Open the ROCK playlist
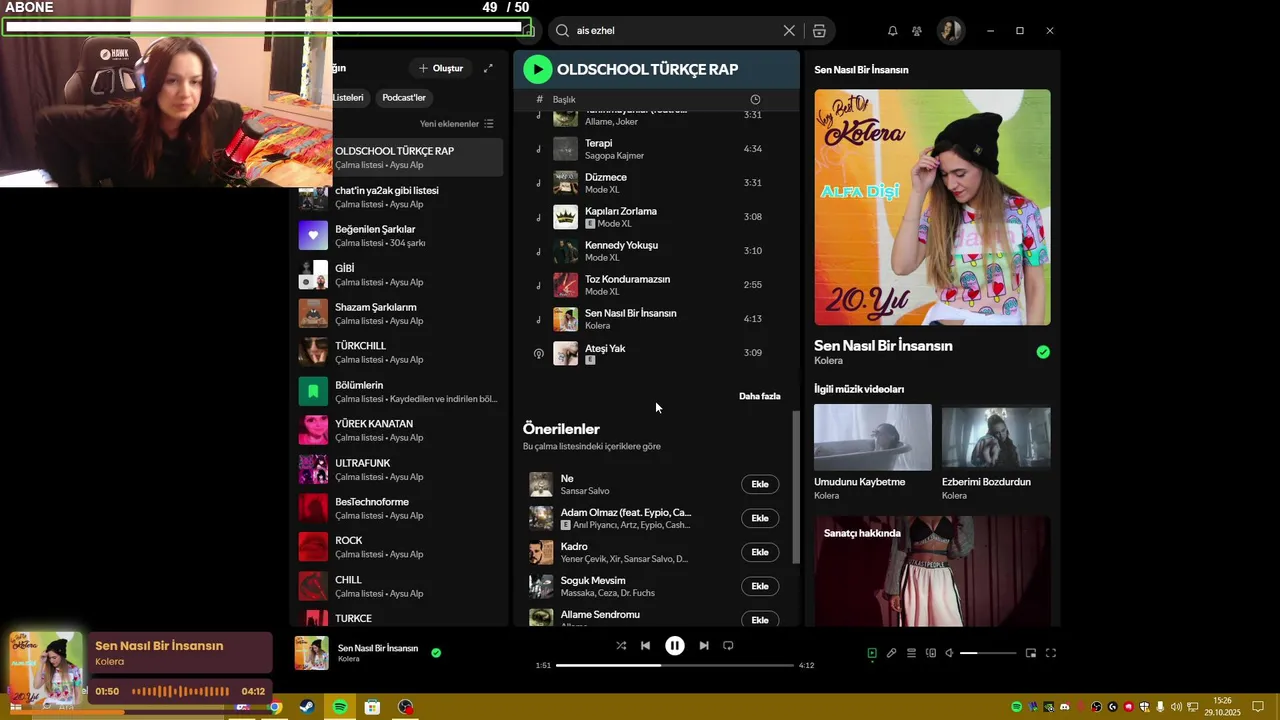Screen dimensions: 1280x720 [399, 547]
